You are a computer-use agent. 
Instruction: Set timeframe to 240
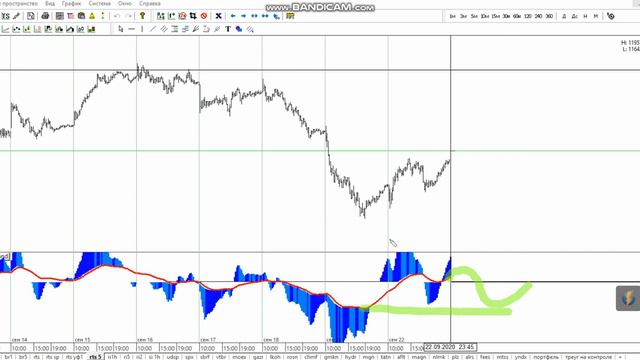pos(538,16)
